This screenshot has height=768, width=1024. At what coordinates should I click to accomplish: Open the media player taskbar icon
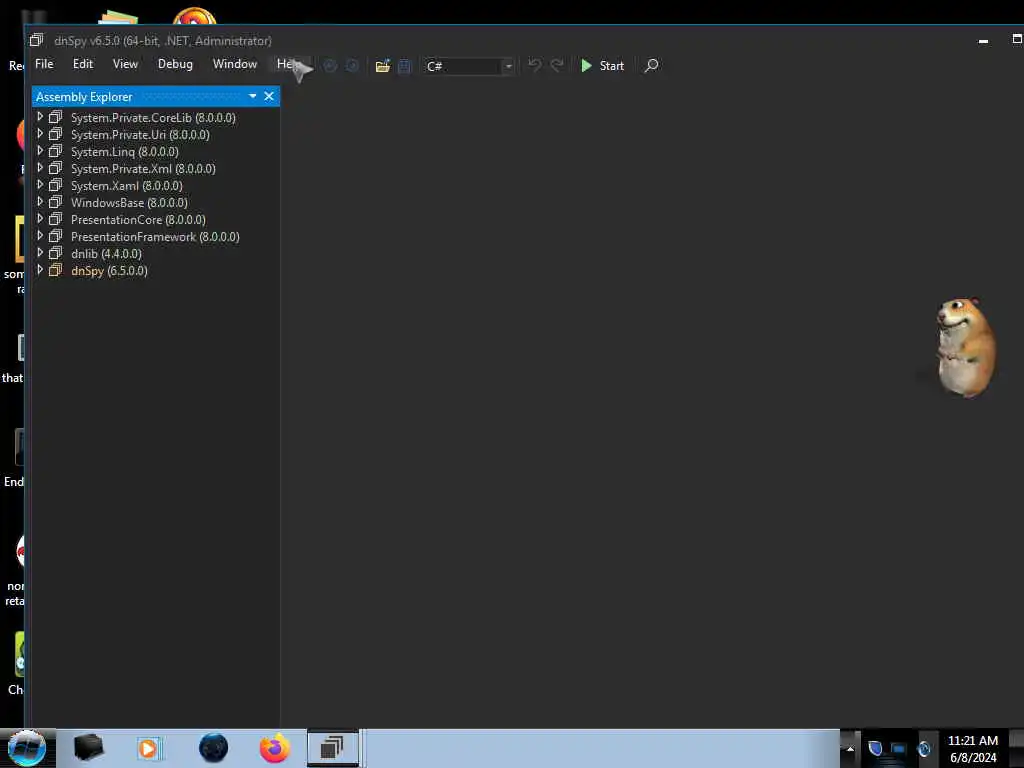click(148, 748)
